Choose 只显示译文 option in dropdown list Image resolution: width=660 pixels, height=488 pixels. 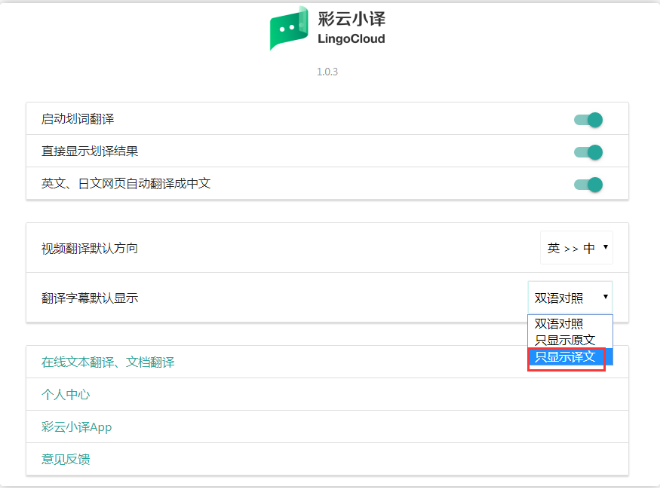(570, 357)
